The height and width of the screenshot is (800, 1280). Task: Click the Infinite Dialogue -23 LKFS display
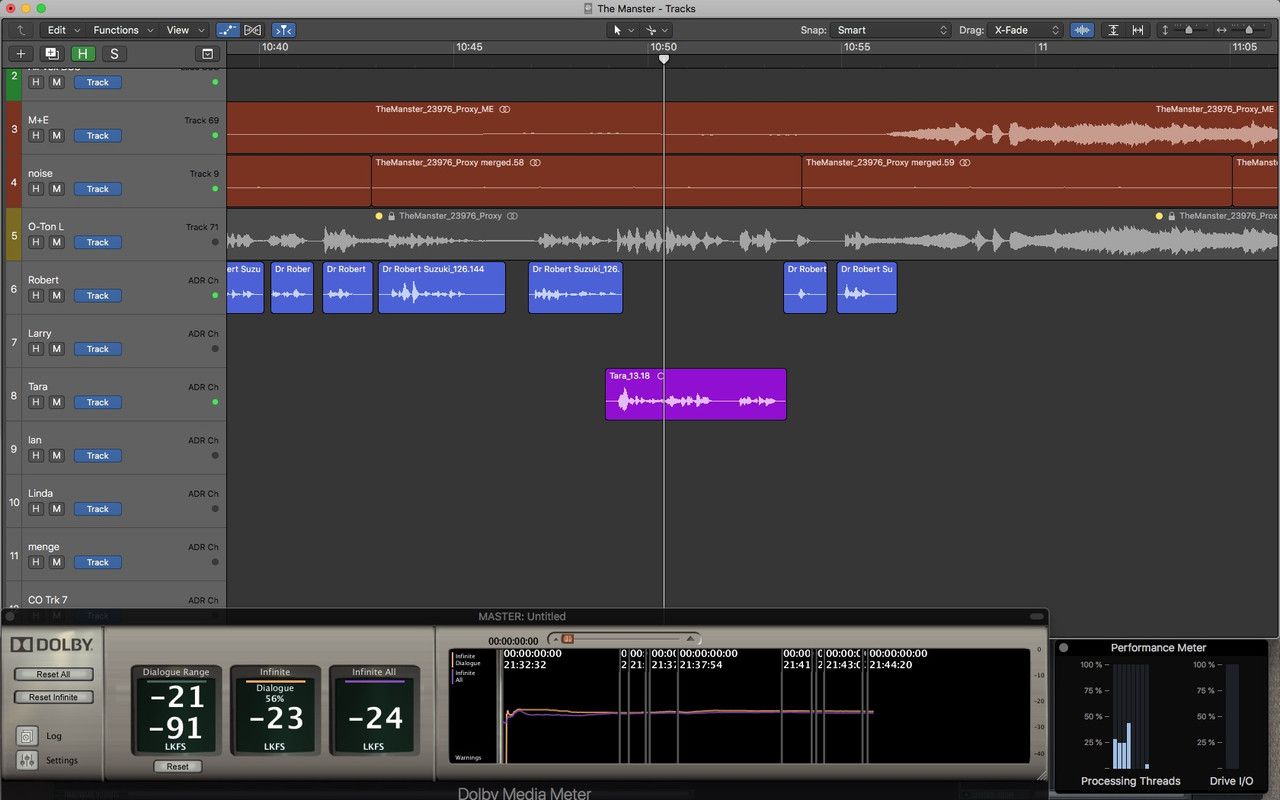tap(275, 715)
